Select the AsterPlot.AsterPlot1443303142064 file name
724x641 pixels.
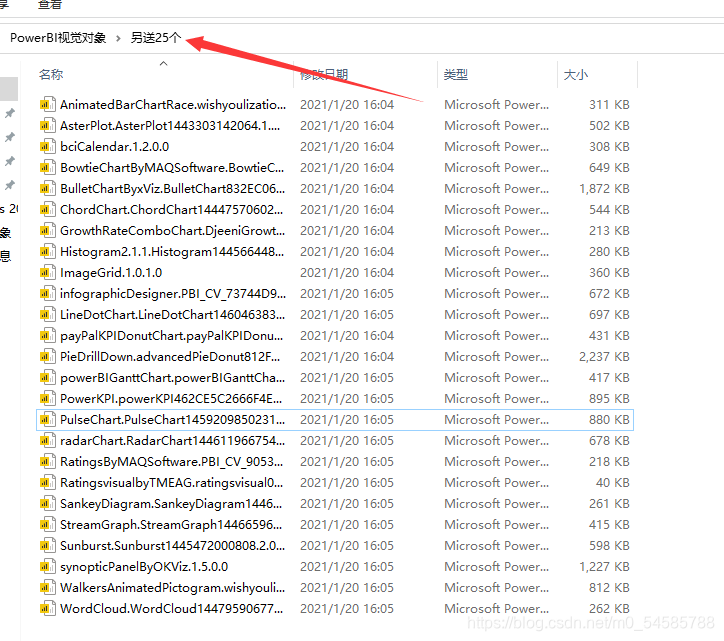[x=170, y=126]
